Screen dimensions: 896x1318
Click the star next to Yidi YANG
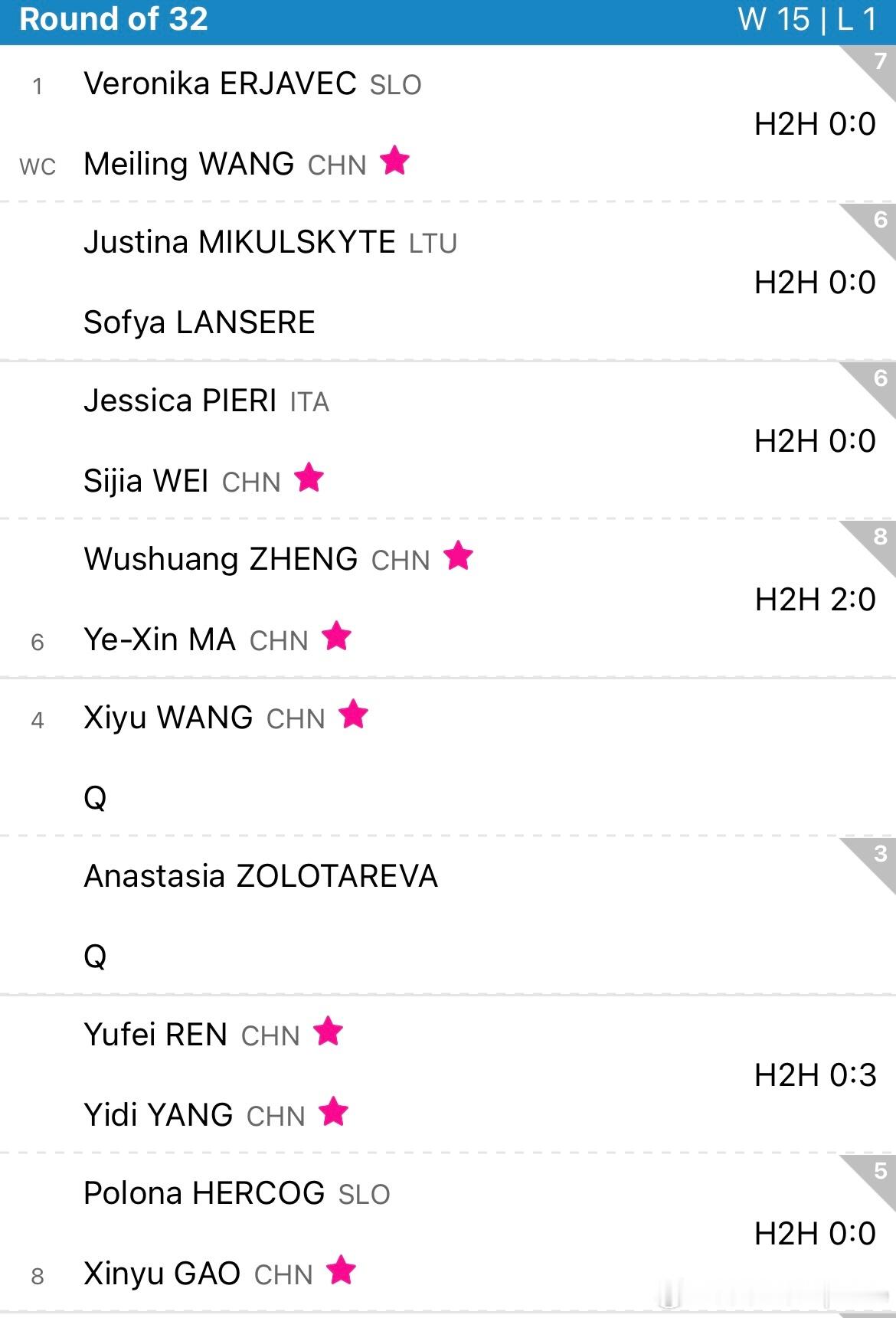(333, 1112)
